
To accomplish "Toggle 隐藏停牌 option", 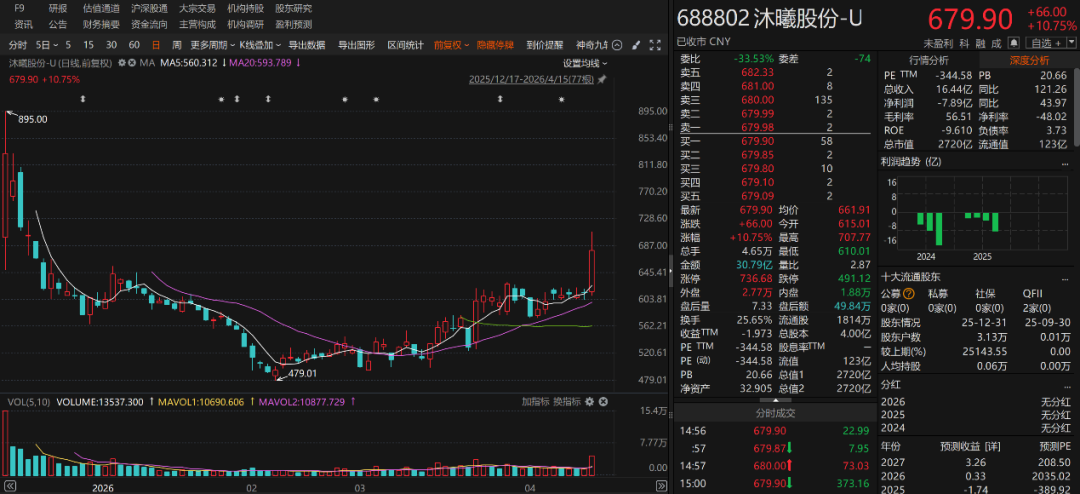I will pyautogui.click(x=495, y=45).
